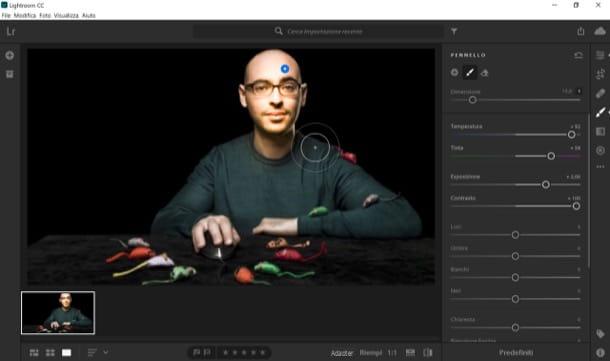Screen dimensions: 610x361
Task: Click the sort order icon
Action: coord(92,353)
